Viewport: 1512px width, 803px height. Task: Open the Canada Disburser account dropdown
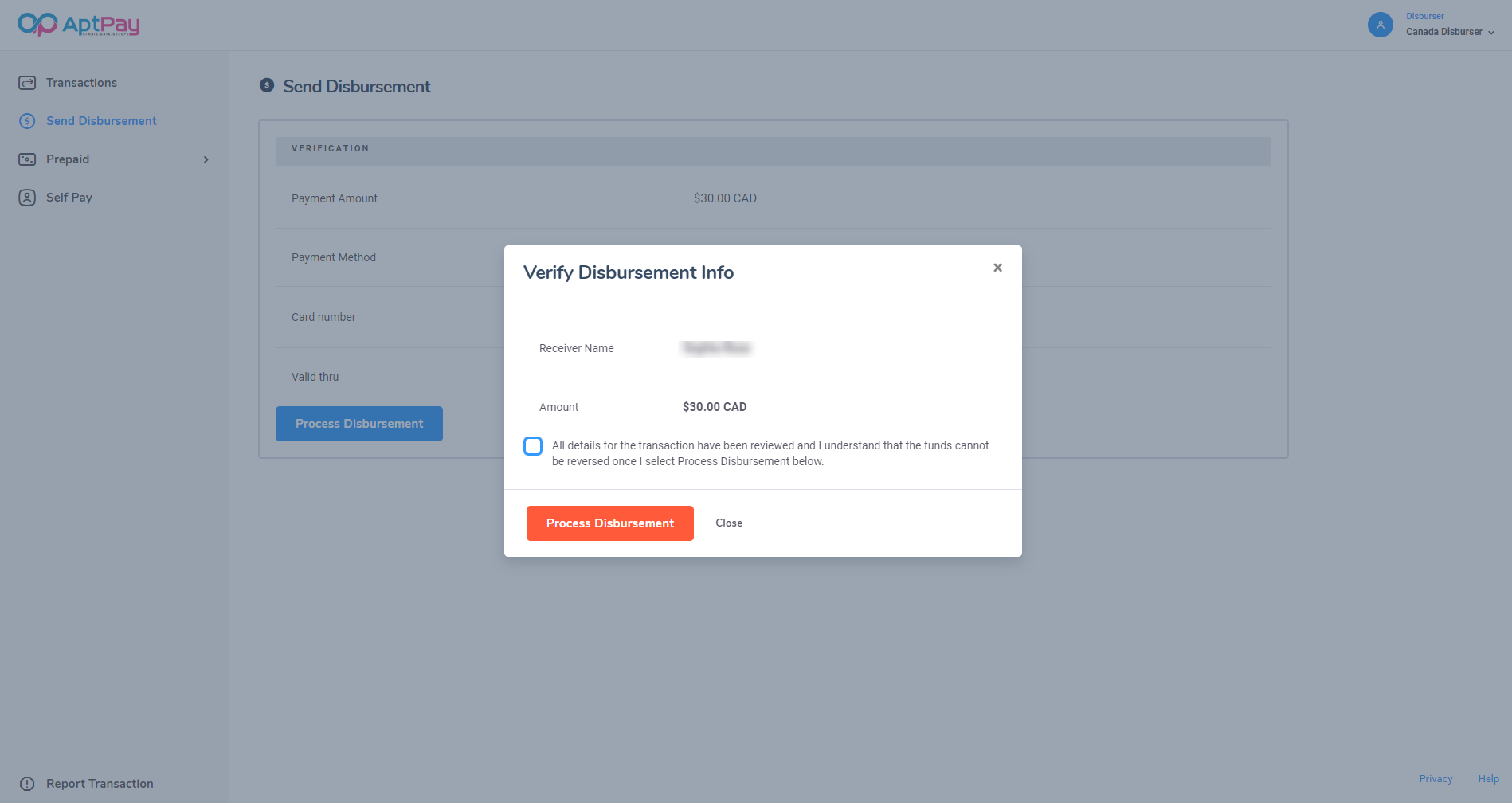pyautogui.click(x=1450, y=32)
